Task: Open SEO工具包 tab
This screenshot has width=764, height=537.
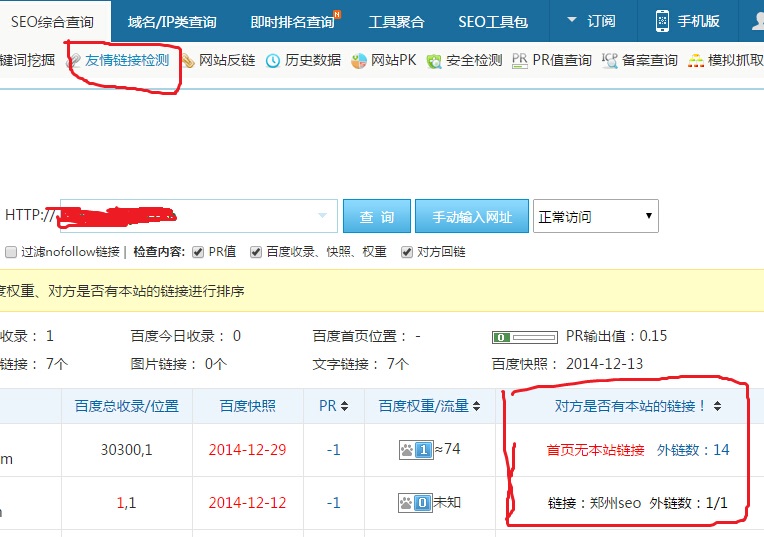Action: (x=493, y=21)
